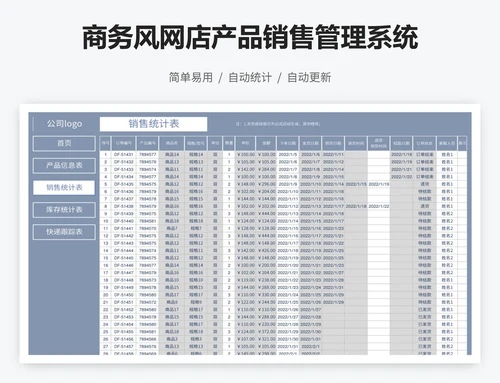Screen dimensions: 500x383
Task: Select order number cell DF-51433
Action: [x=124, y=169]
